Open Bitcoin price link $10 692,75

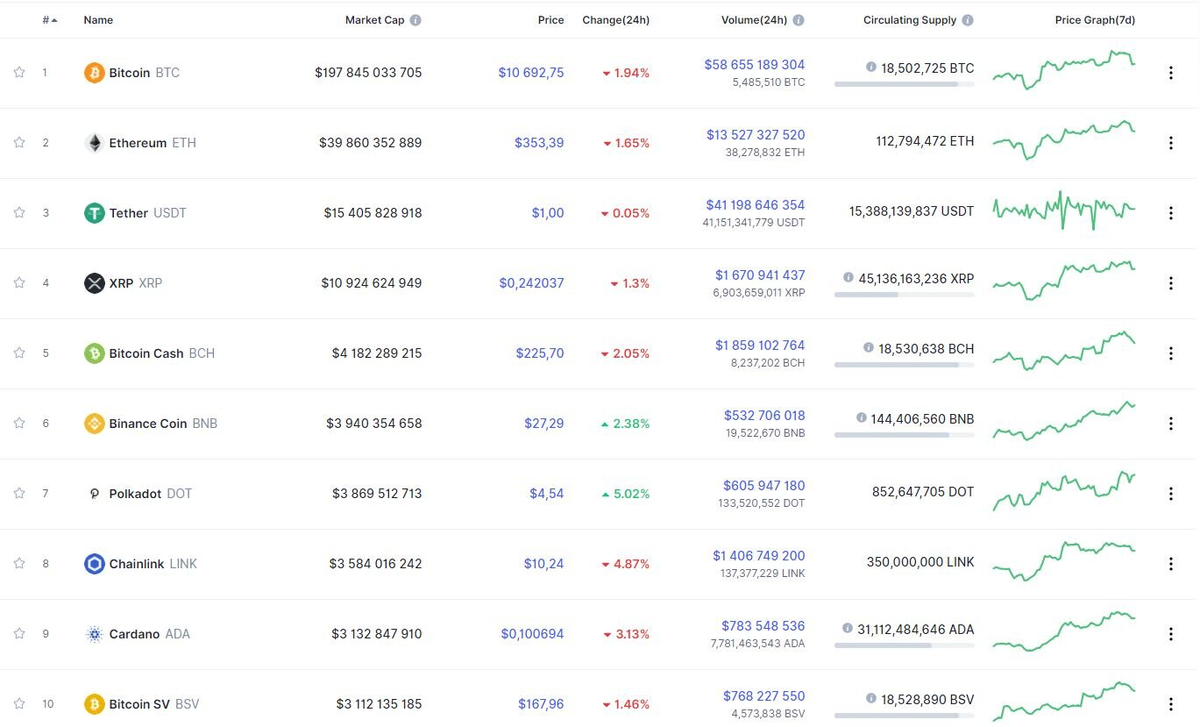click(531, 73)
